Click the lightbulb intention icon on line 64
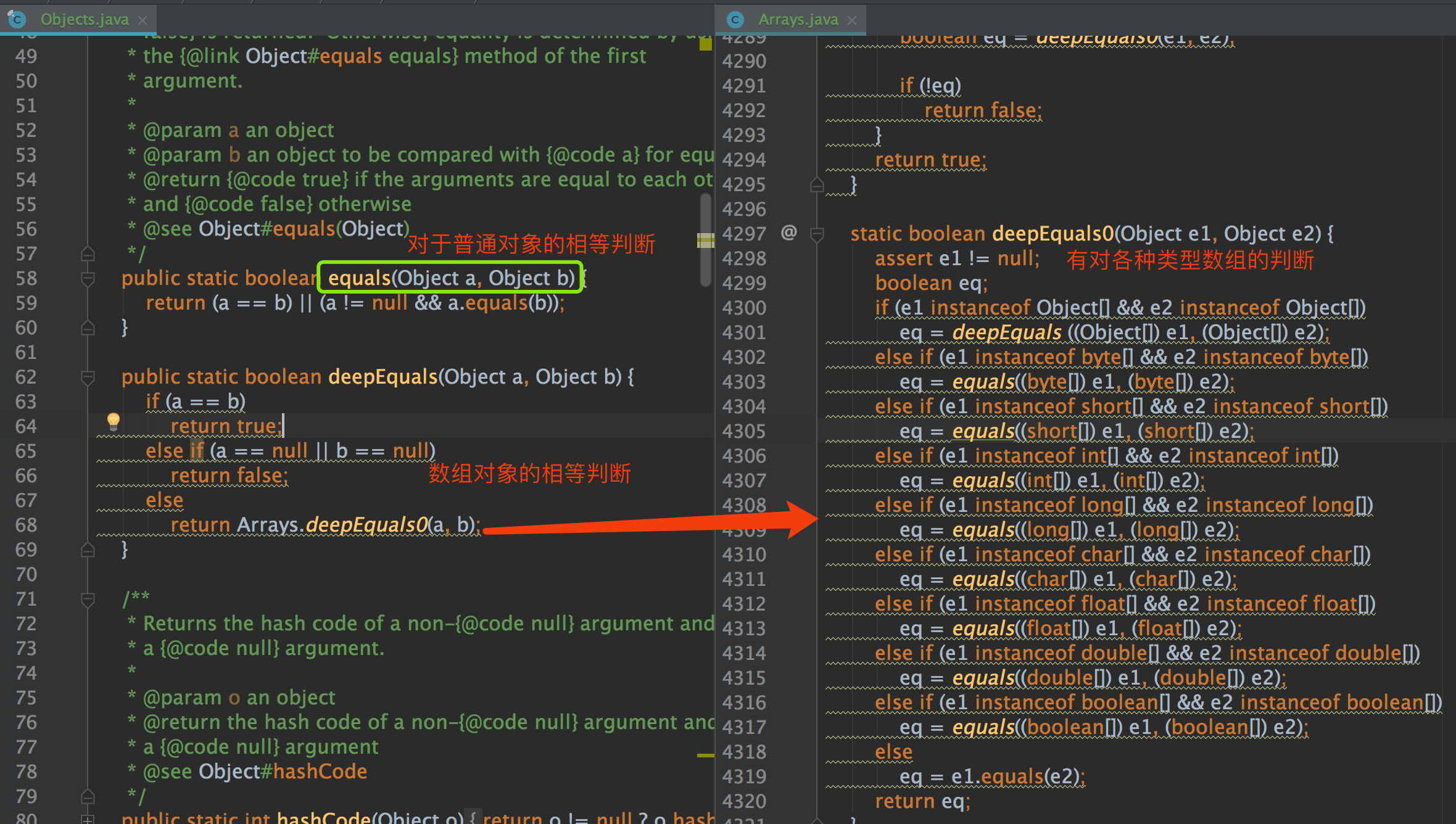 click(113, 421)
